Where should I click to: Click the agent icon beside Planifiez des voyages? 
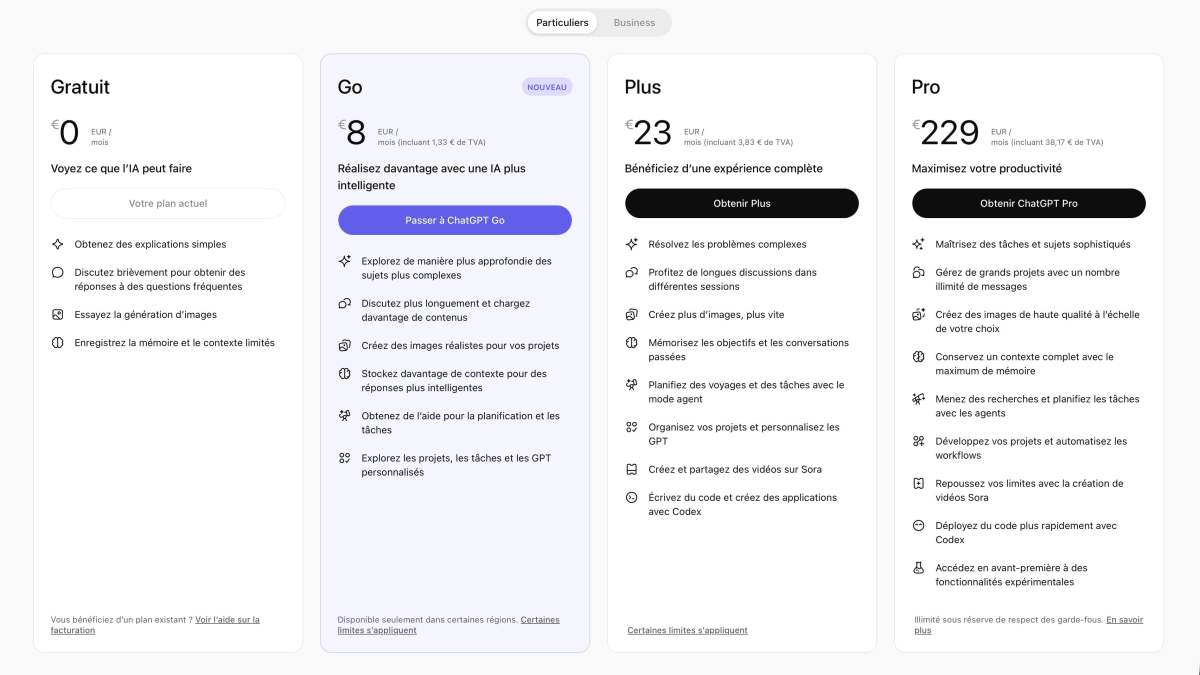pos(631,384)
